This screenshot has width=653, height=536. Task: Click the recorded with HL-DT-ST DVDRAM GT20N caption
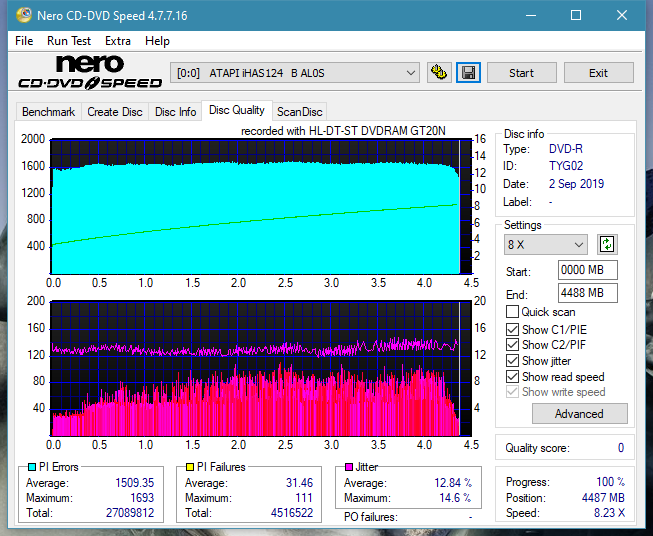point(343,131)
